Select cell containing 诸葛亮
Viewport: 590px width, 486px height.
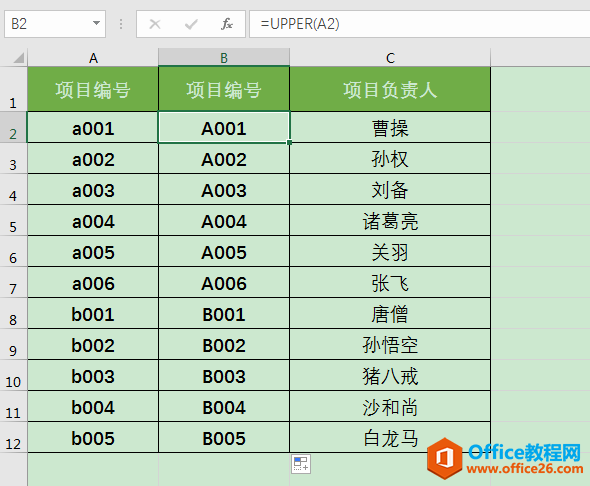coord(390,220)
